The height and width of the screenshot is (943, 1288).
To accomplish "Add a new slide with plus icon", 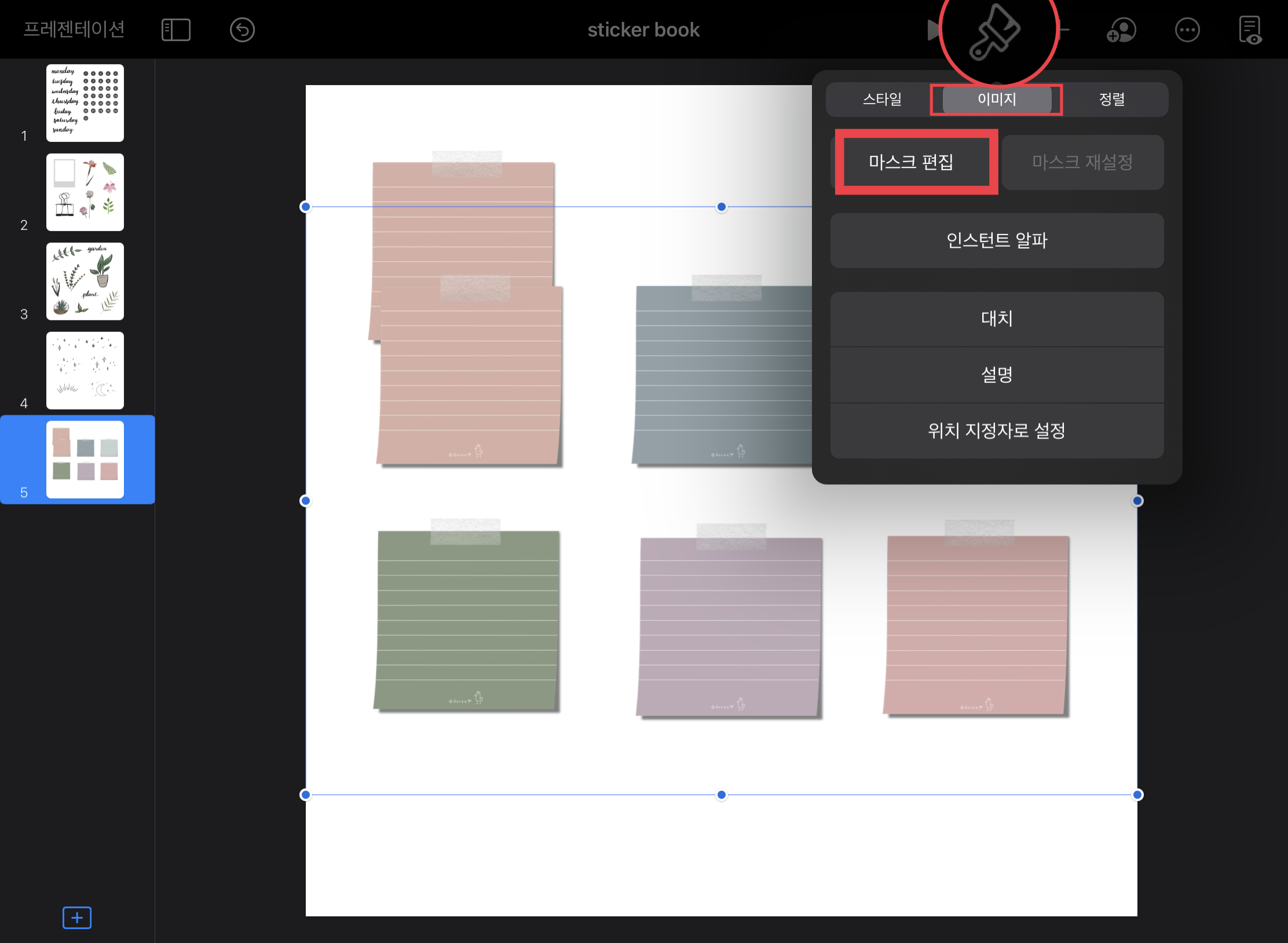I will (x=77, y=918).
